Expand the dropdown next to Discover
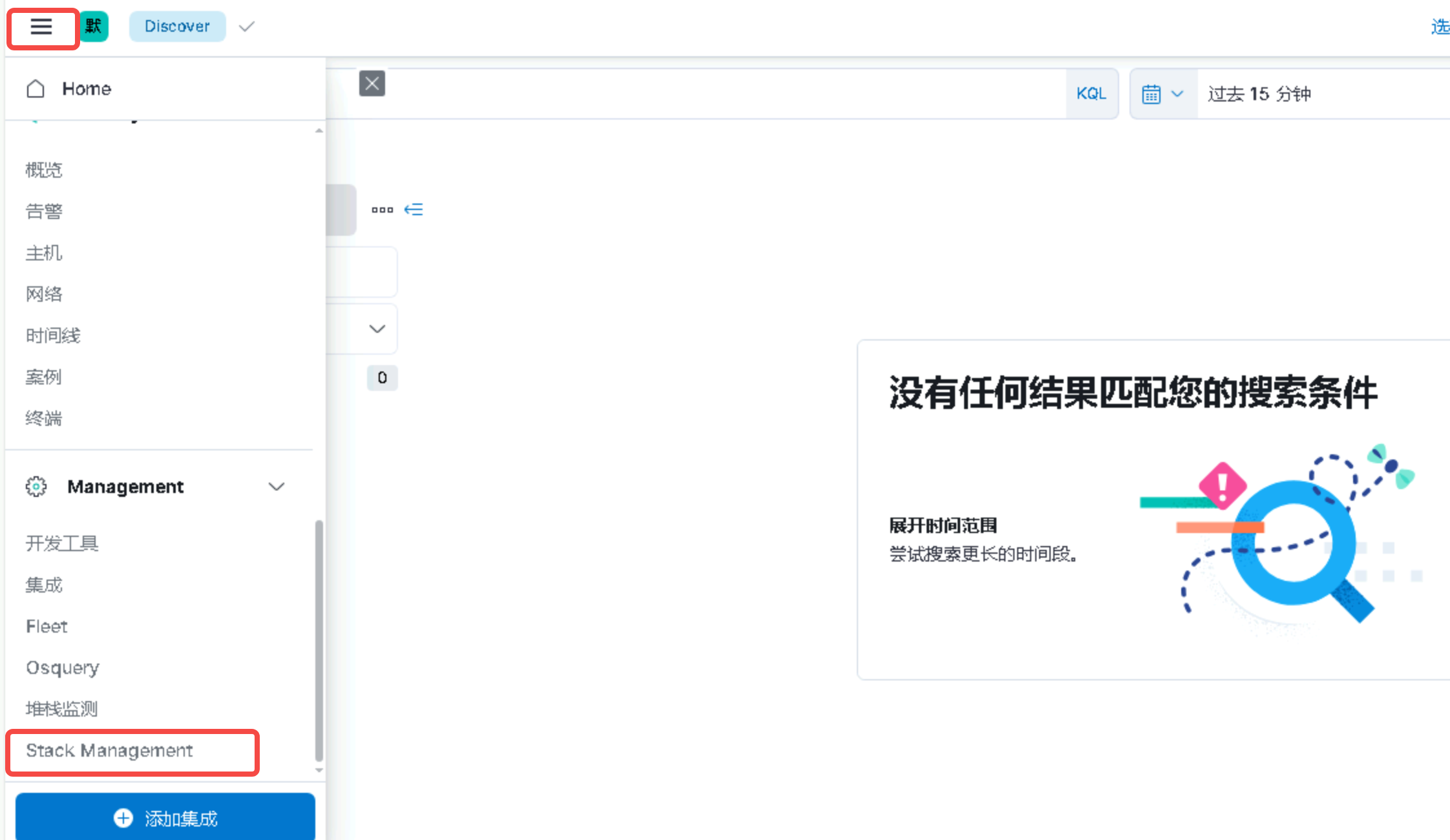Viewport: 1450px width, 840px height. tap(247, 27)
